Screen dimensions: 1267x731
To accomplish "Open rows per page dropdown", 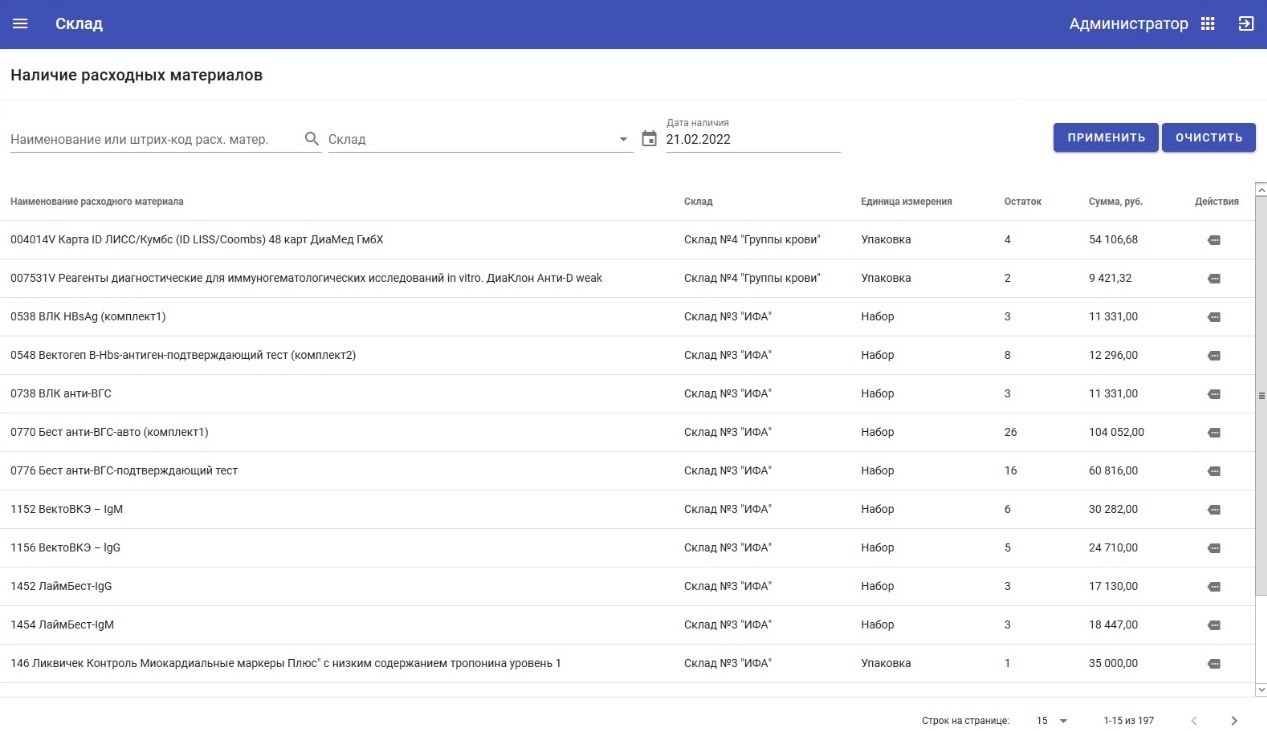I will coord(1052,720).
